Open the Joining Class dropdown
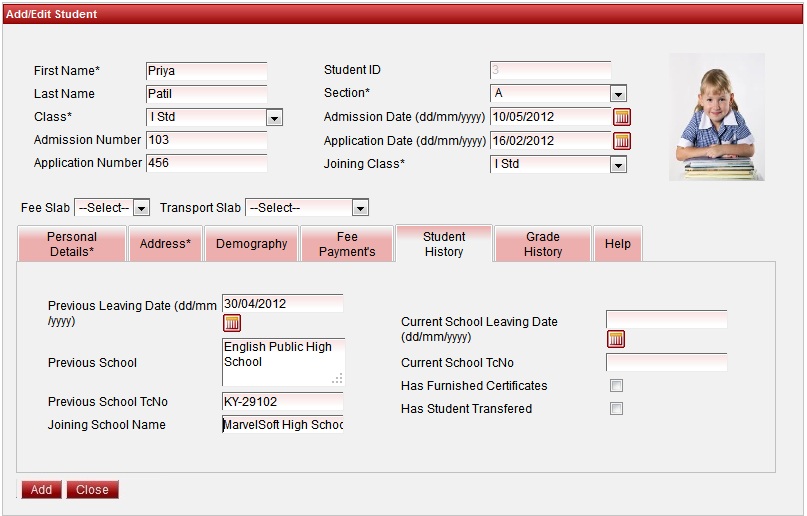The height and width of the screenshot is (516, 807). tap(618, 164)
